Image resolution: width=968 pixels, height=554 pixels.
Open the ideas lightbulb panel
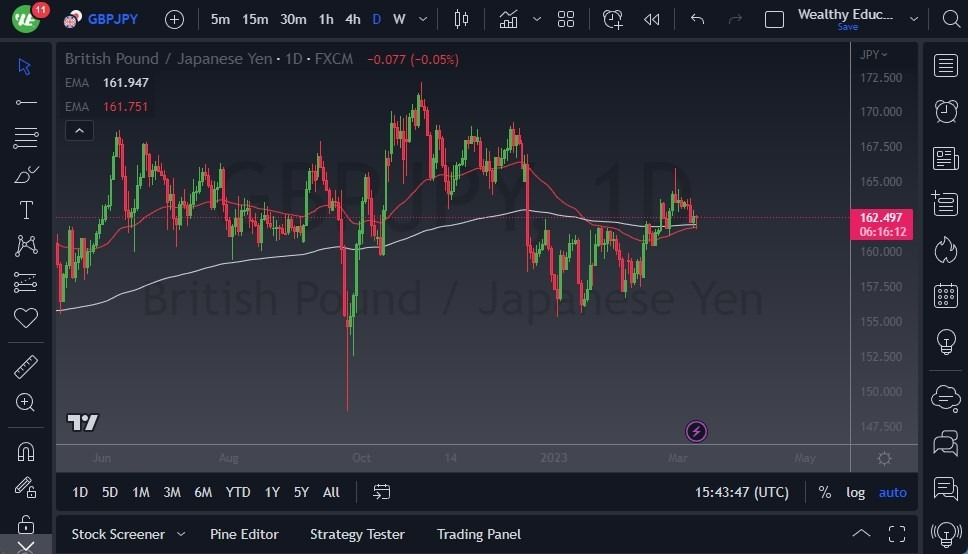point(946,342)
